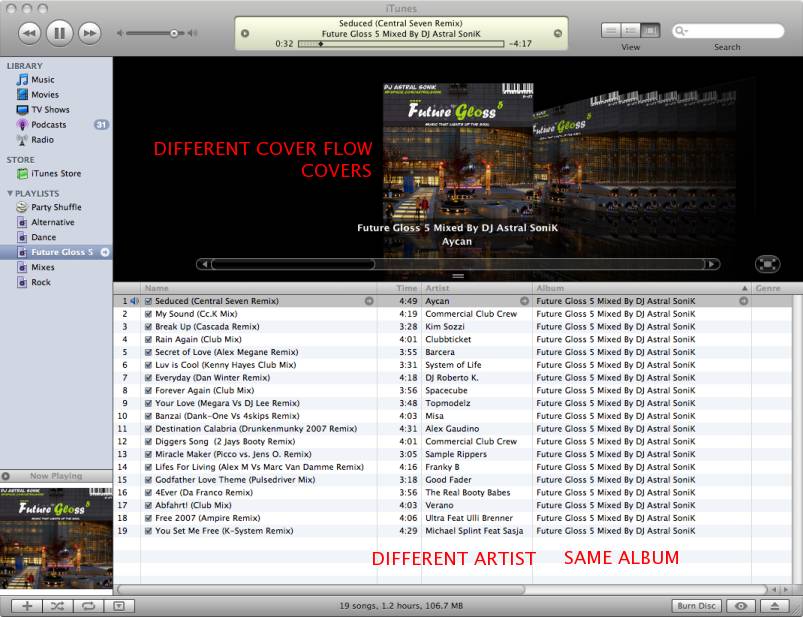Switch to Cover Flow view
The image size is (803, 617).
pyautogui.click(x=650, y=31)
